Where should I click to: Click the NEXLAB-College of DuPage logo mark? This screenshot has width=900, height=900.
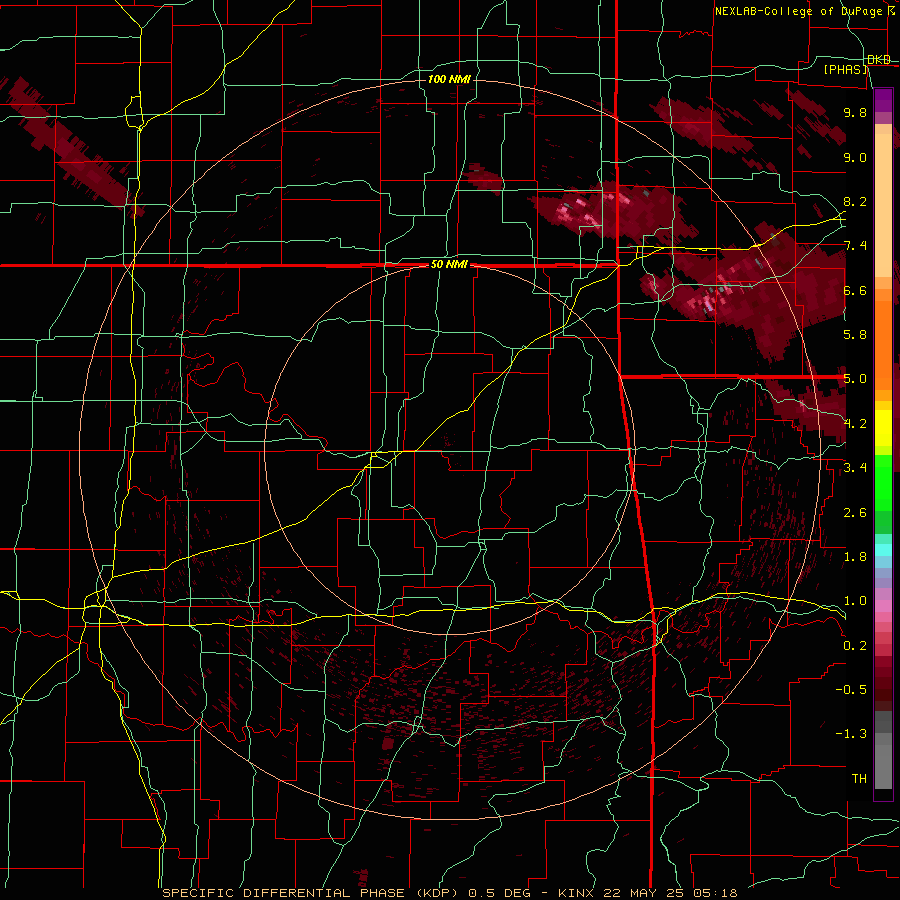891,11
